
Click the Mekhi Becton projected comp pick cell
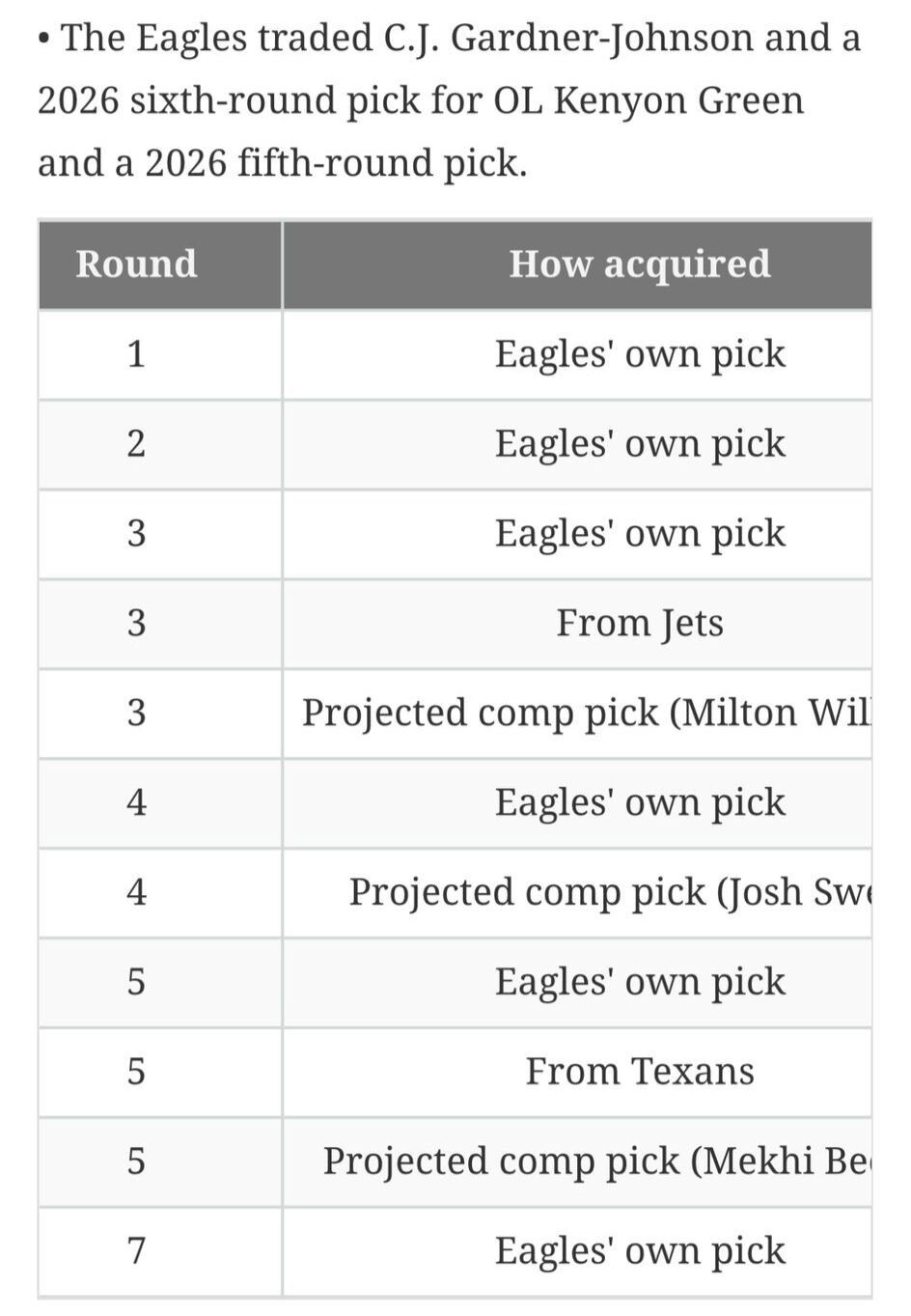577,1161
